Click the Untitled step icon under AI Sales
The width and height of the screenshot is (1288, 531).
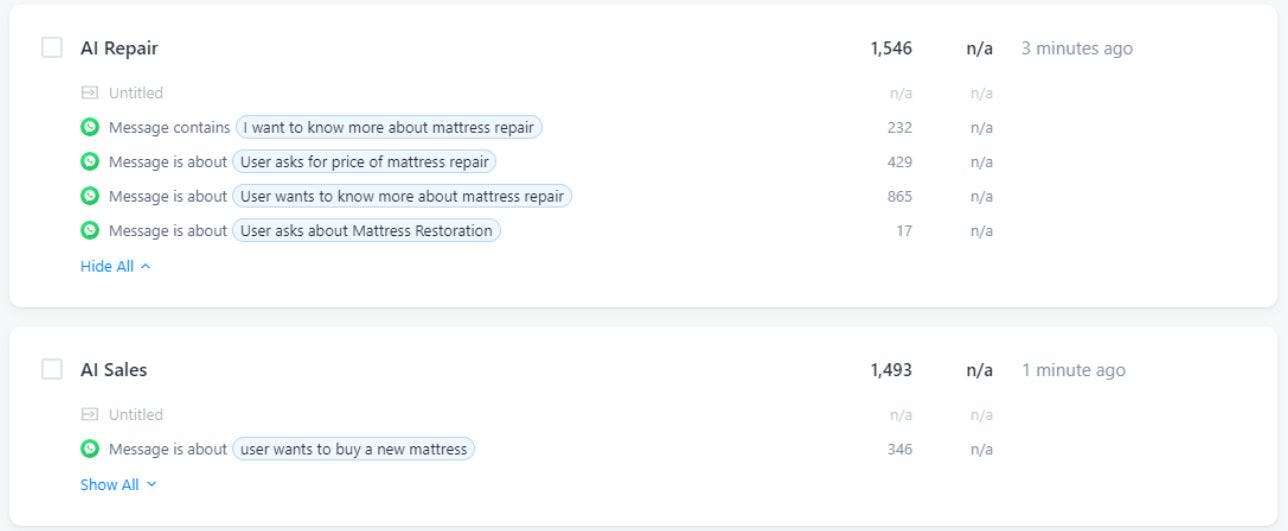pyautogui.click(x=90, y=414)
